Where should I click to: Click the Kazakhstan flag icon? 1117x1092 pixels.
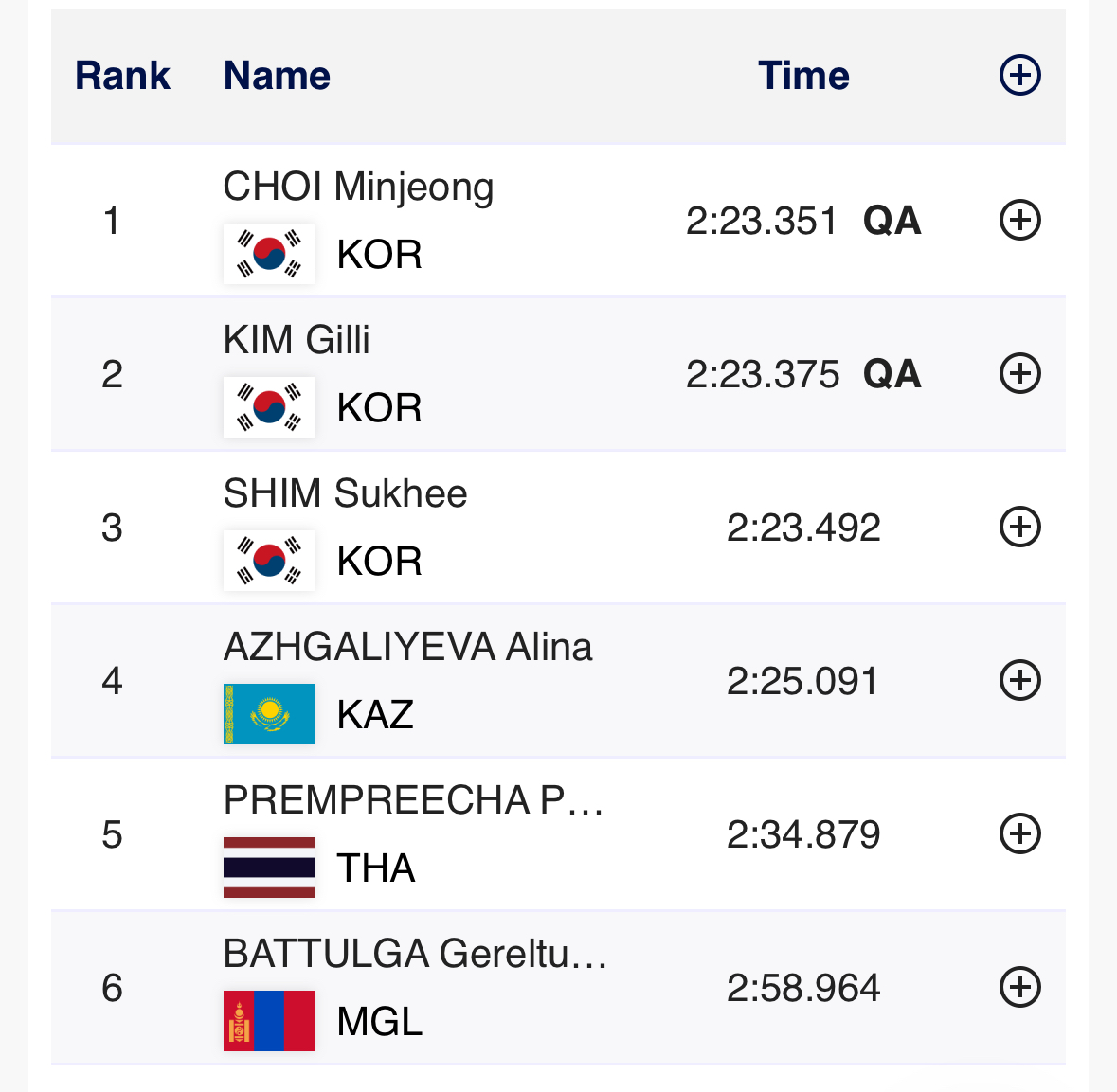[269, 714]
